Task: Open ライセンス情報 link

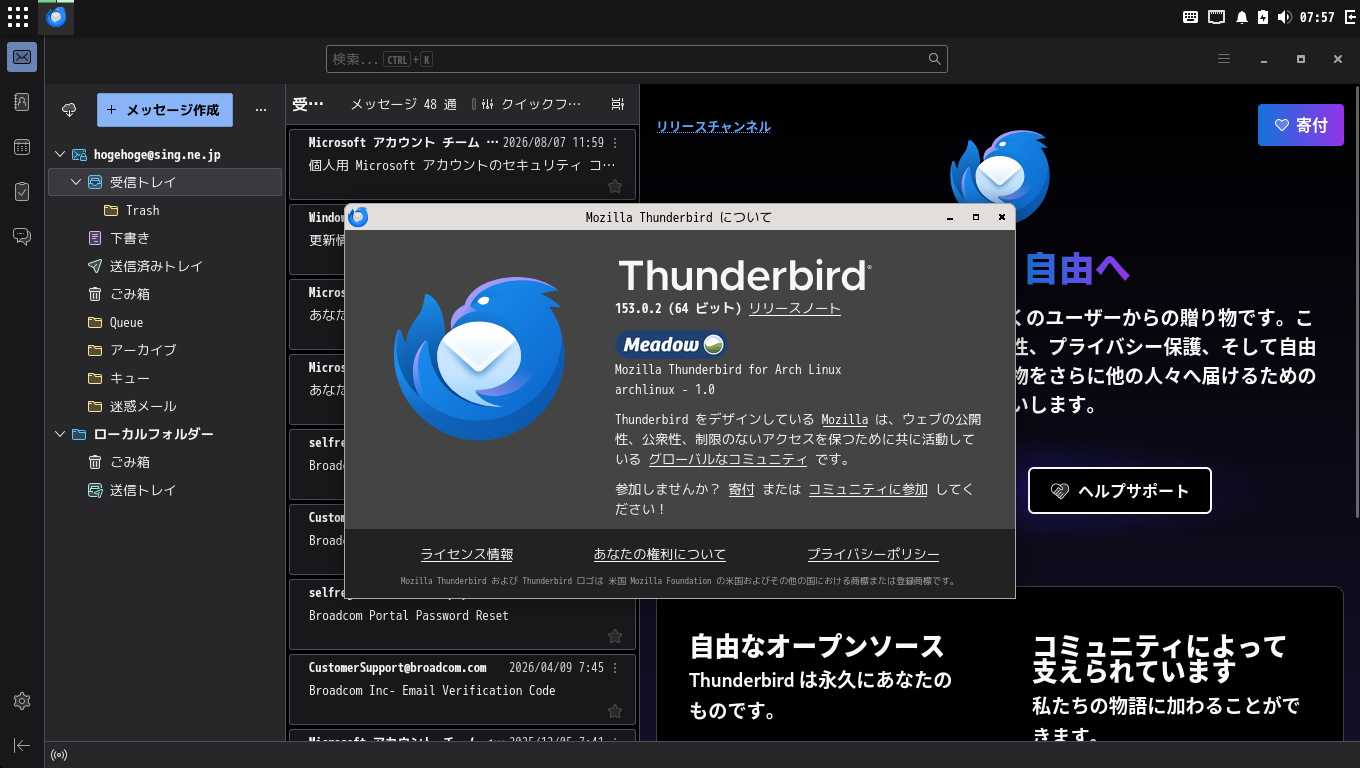Action: (x=467, y=554)
